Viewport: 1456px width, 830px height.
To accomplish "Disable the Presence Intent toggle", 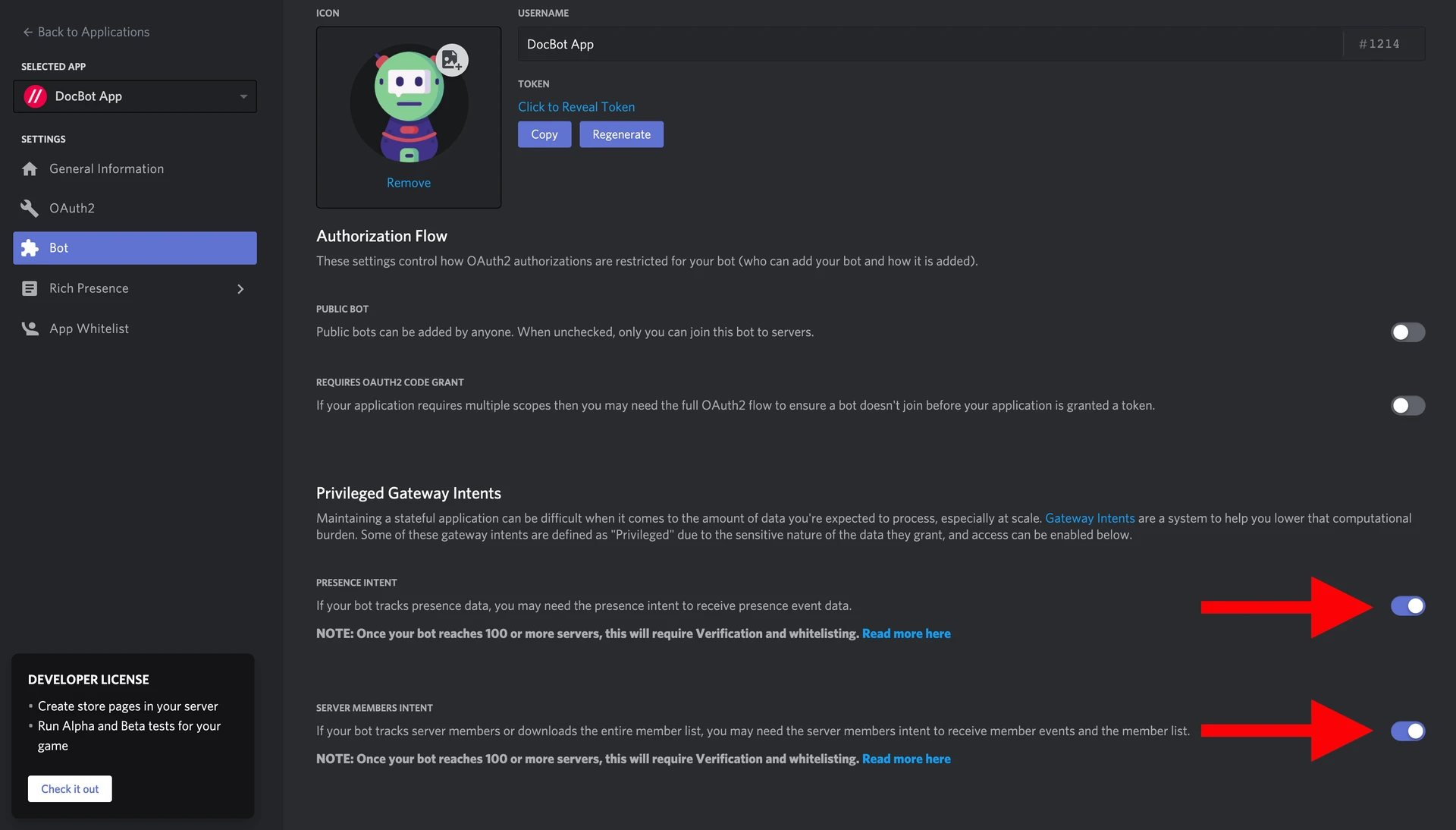I will (x=1407, y=605).
